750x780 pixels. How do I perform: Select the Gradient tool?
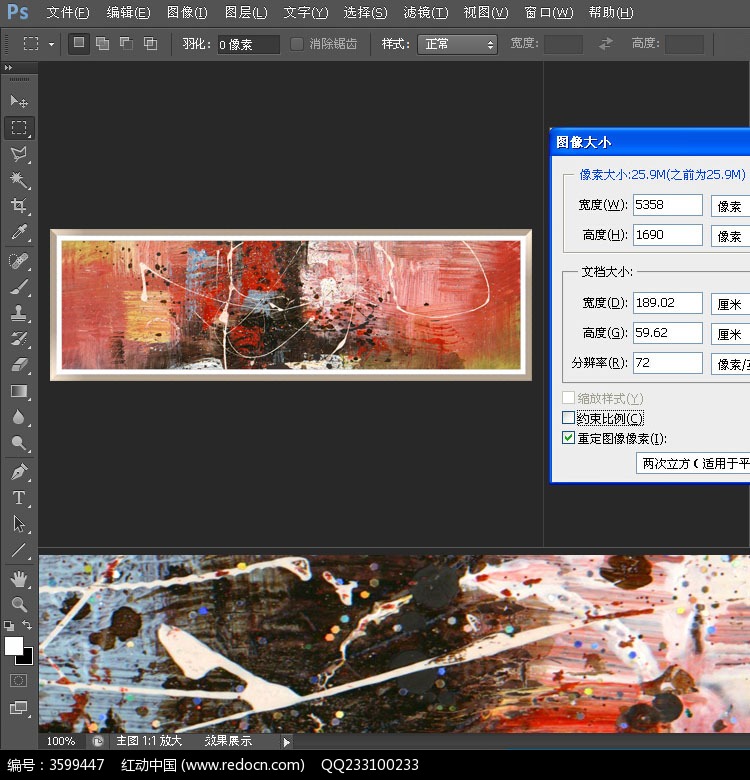(x=19, y=391)
